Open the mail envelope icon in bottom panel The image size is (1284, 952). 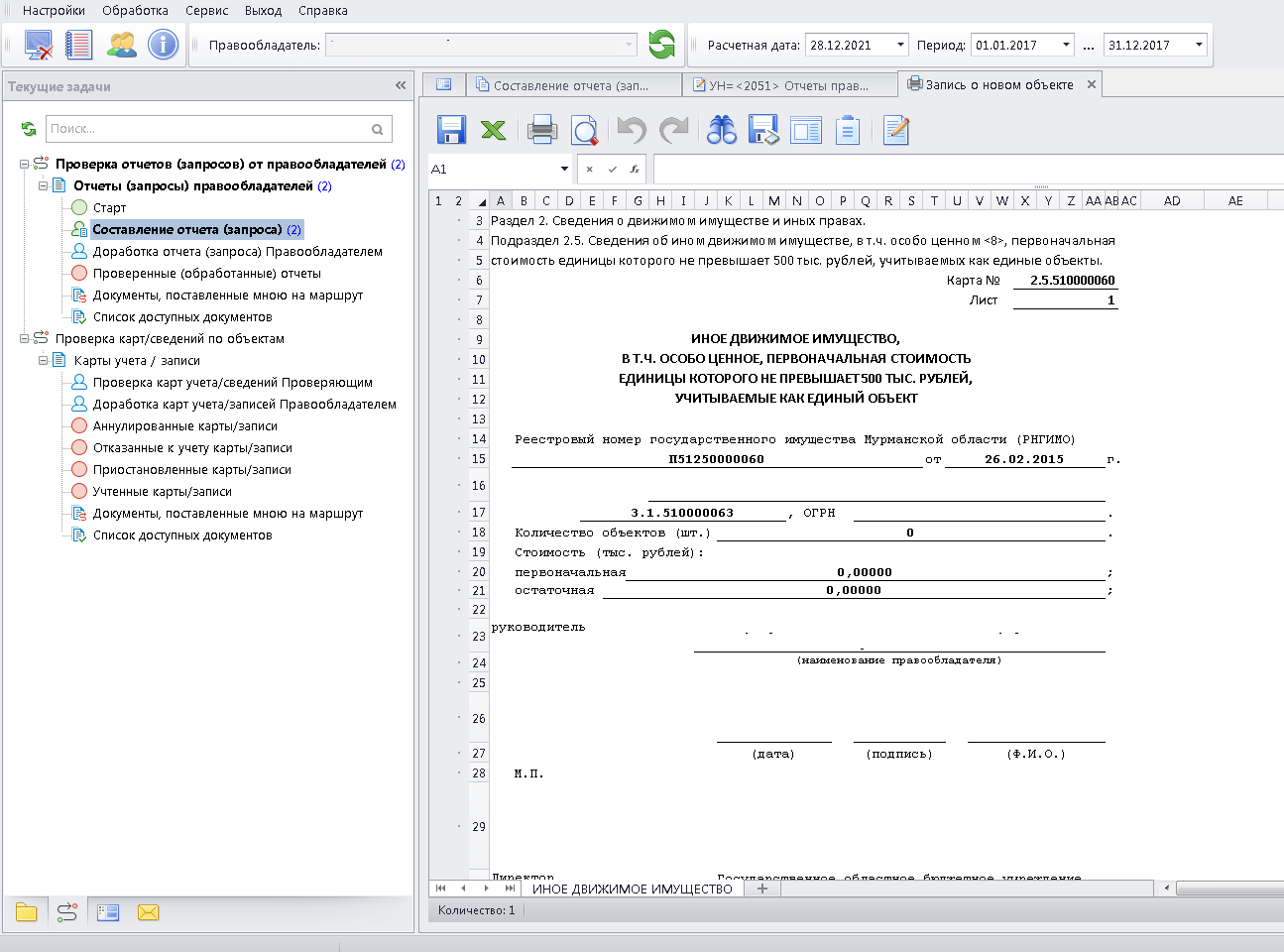[x=149, y=912]
